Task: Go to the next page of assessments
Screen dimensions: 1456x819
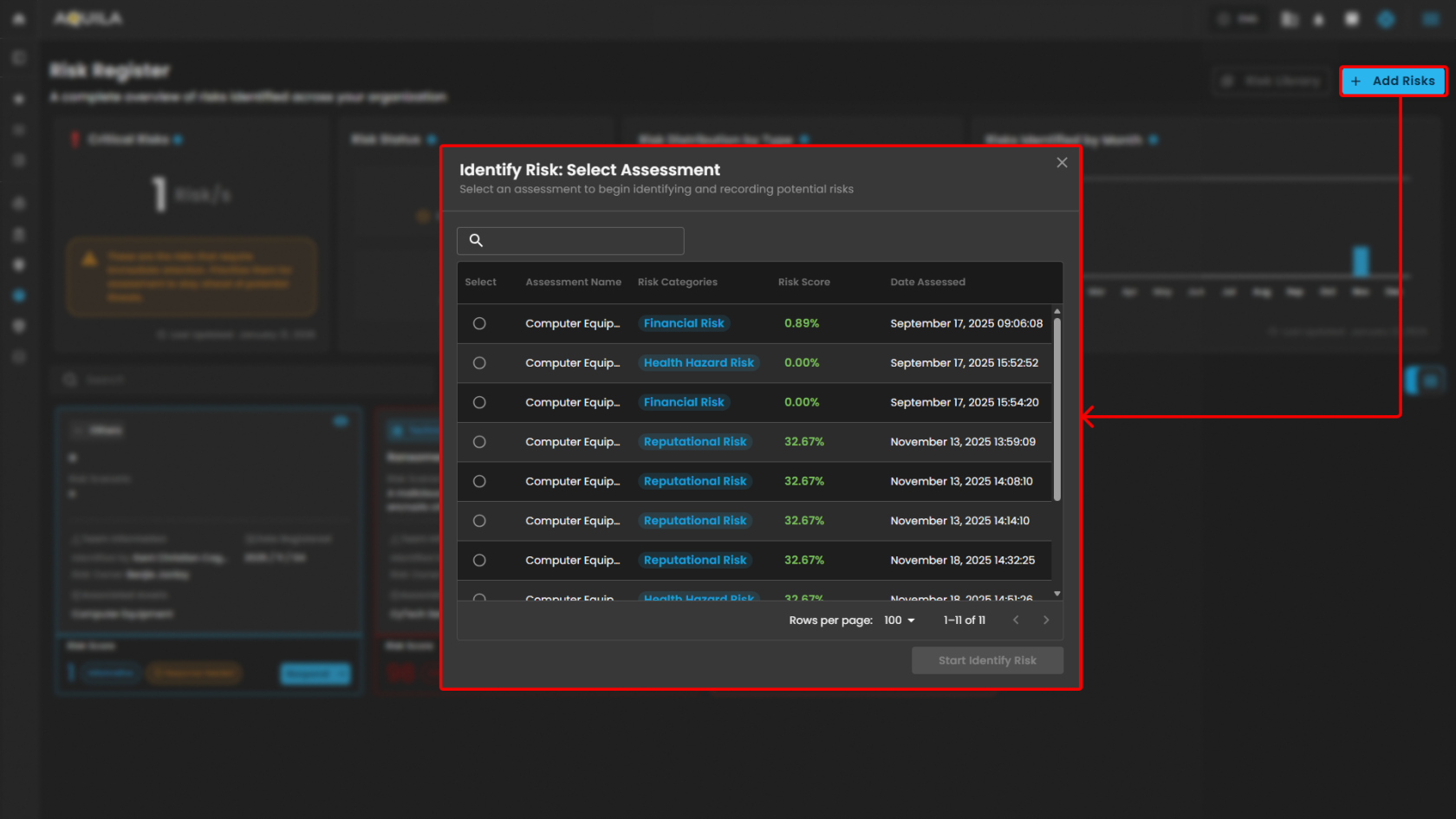Action: [x=1046, y=621]
